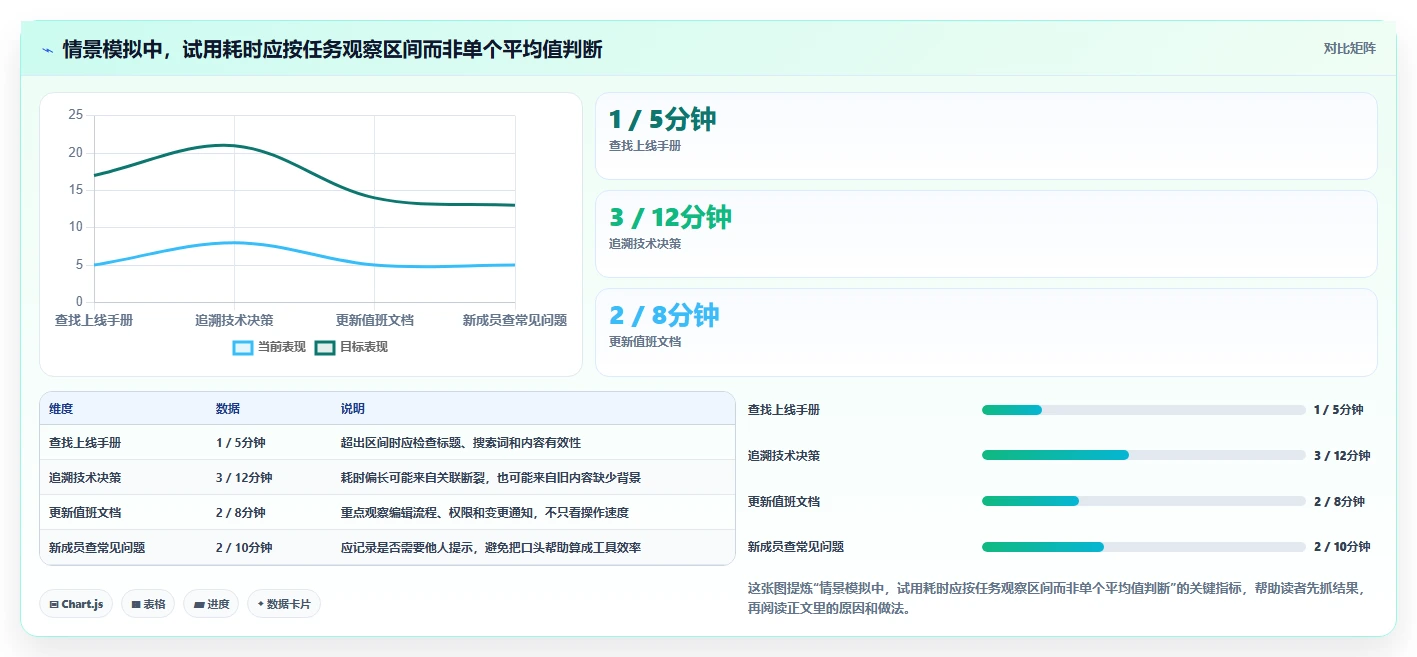Click the page title heading text
Viewport: 1417px width, 657px height.
tap(332, 49)
